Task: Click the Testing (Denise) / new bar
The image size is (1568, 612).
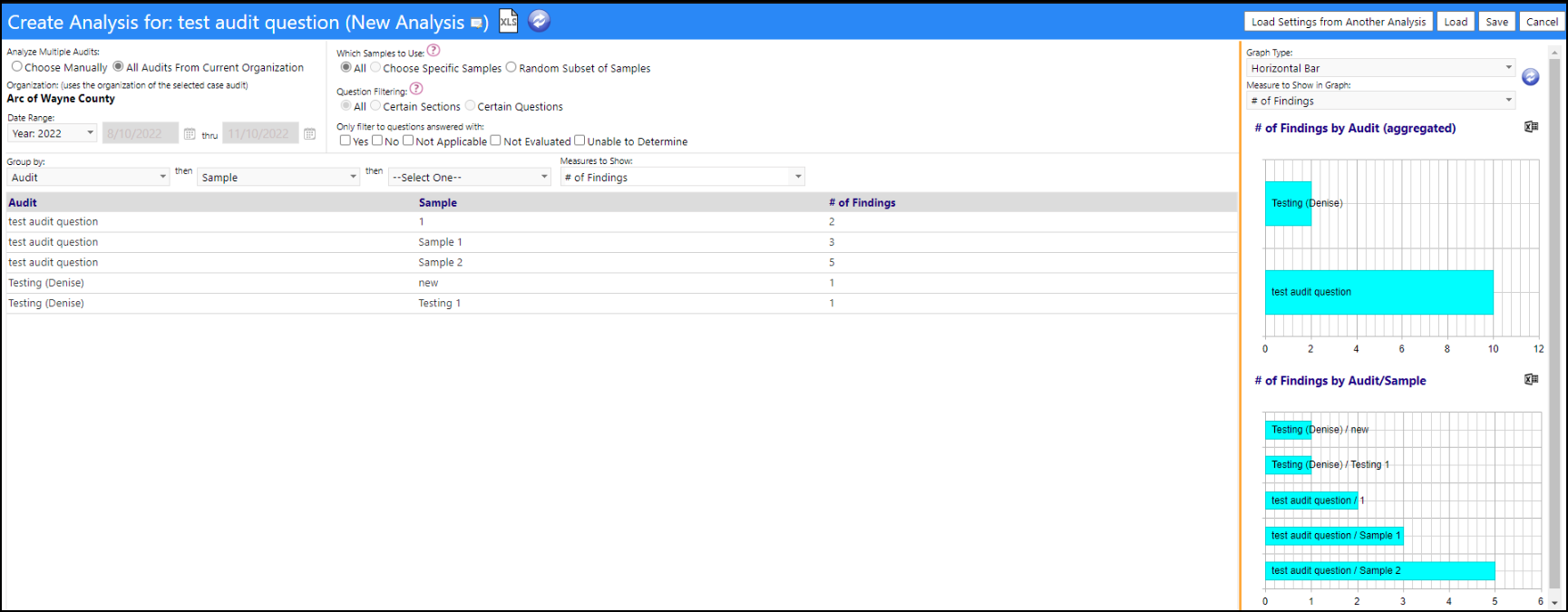Action: tap(1288, 430)
